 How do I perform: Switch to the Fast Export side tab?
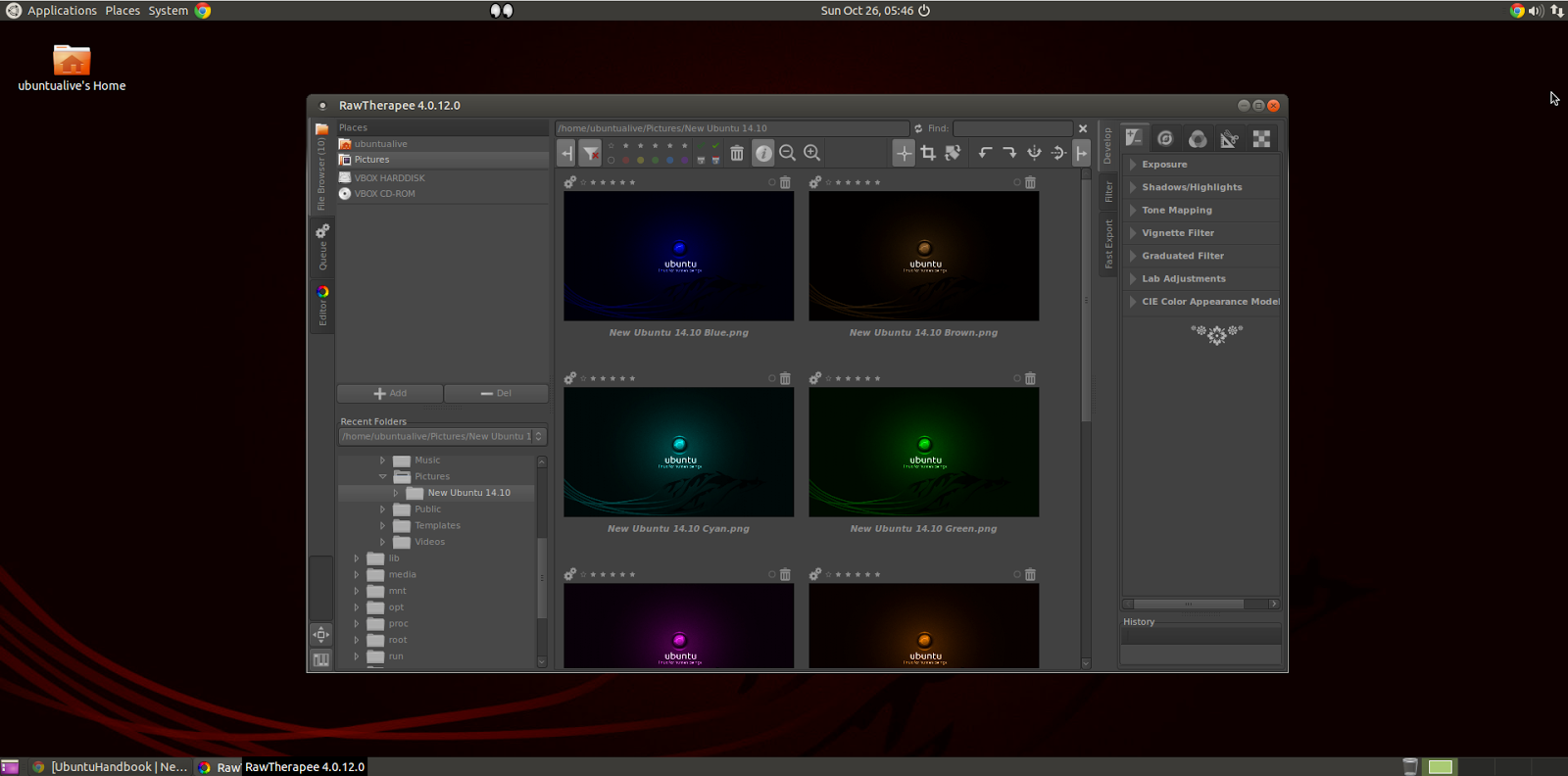click(1108, 244)
